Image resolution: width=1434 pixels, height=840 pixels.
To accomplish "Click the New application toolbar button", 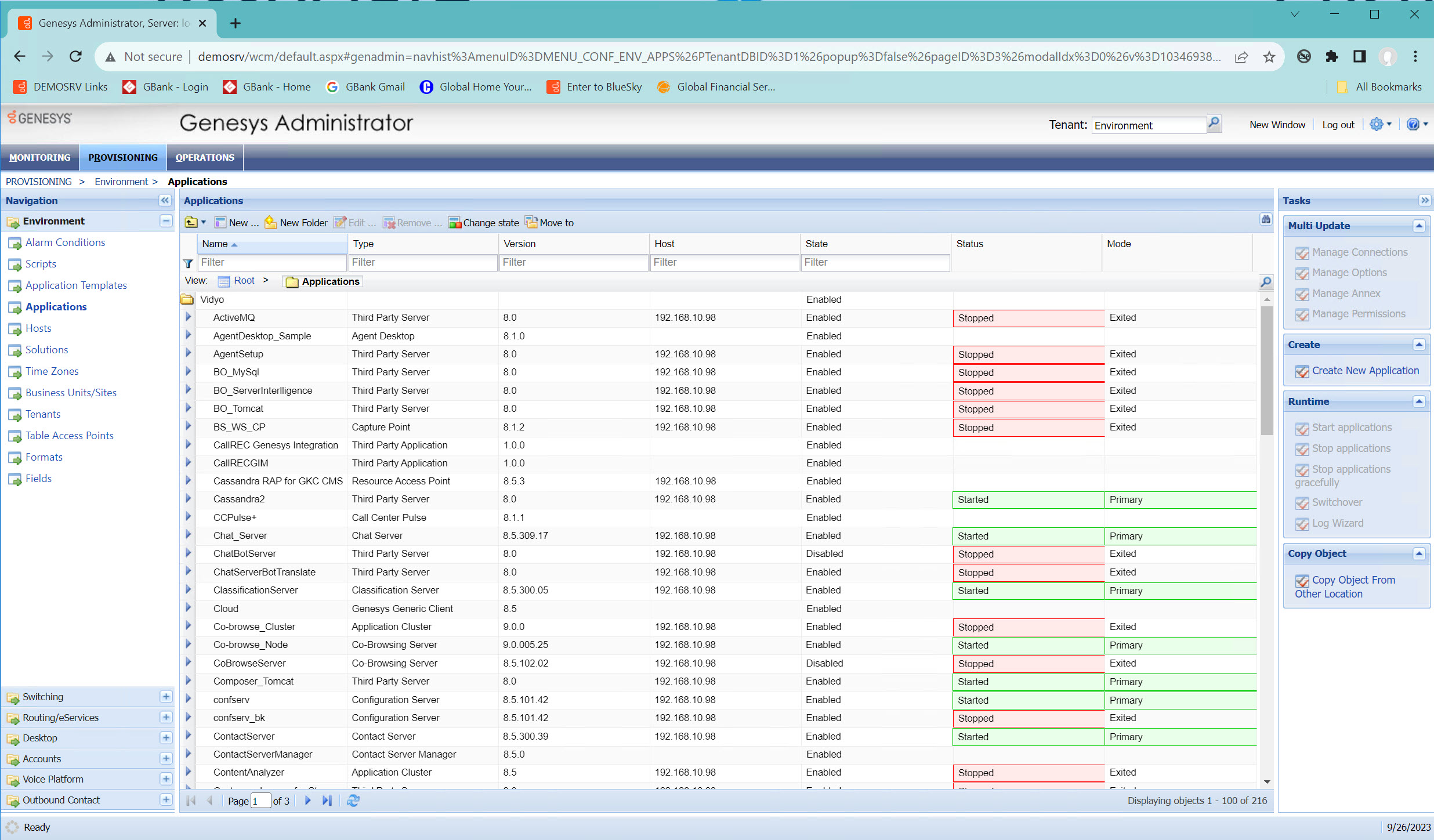I will [236, 223].
